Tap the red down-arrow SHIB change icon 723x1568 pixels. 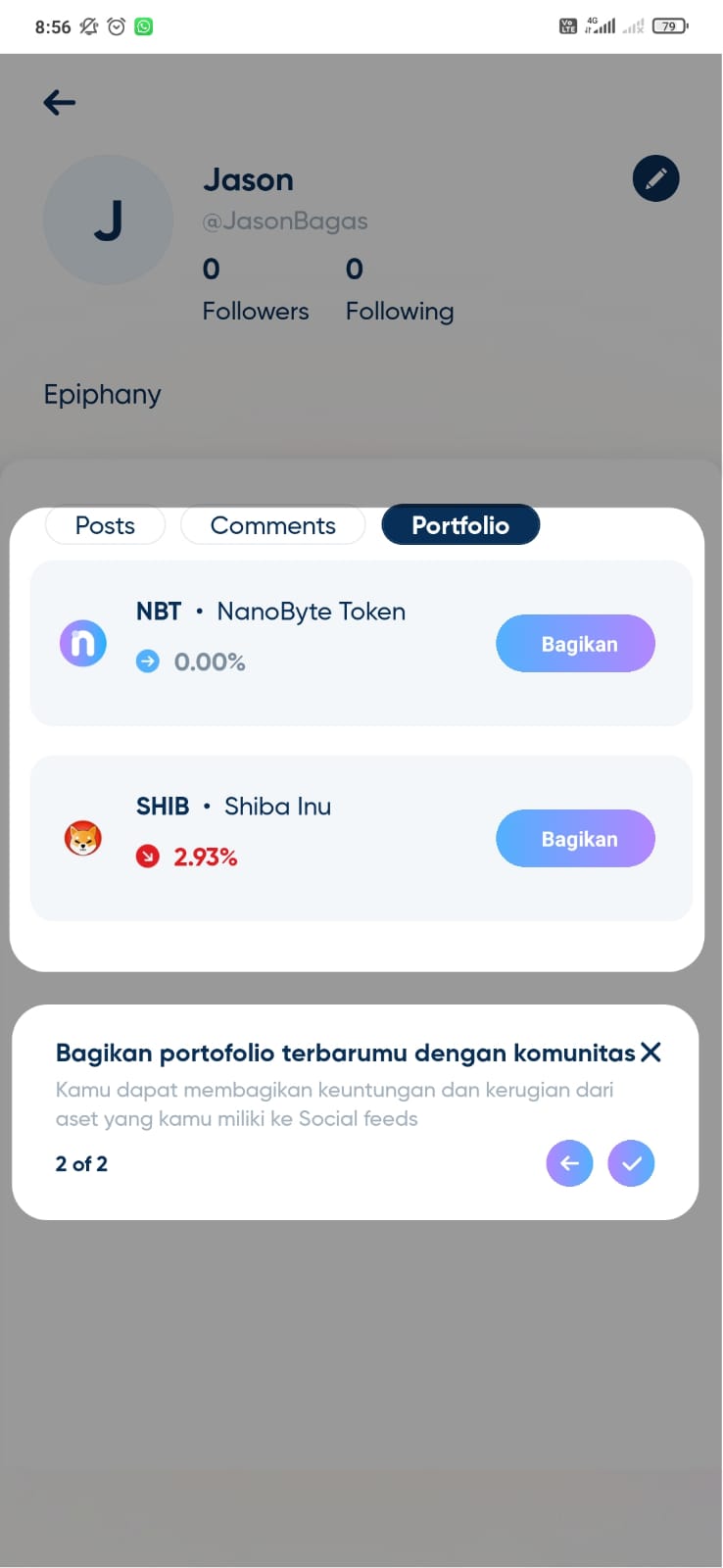(148, 857)
